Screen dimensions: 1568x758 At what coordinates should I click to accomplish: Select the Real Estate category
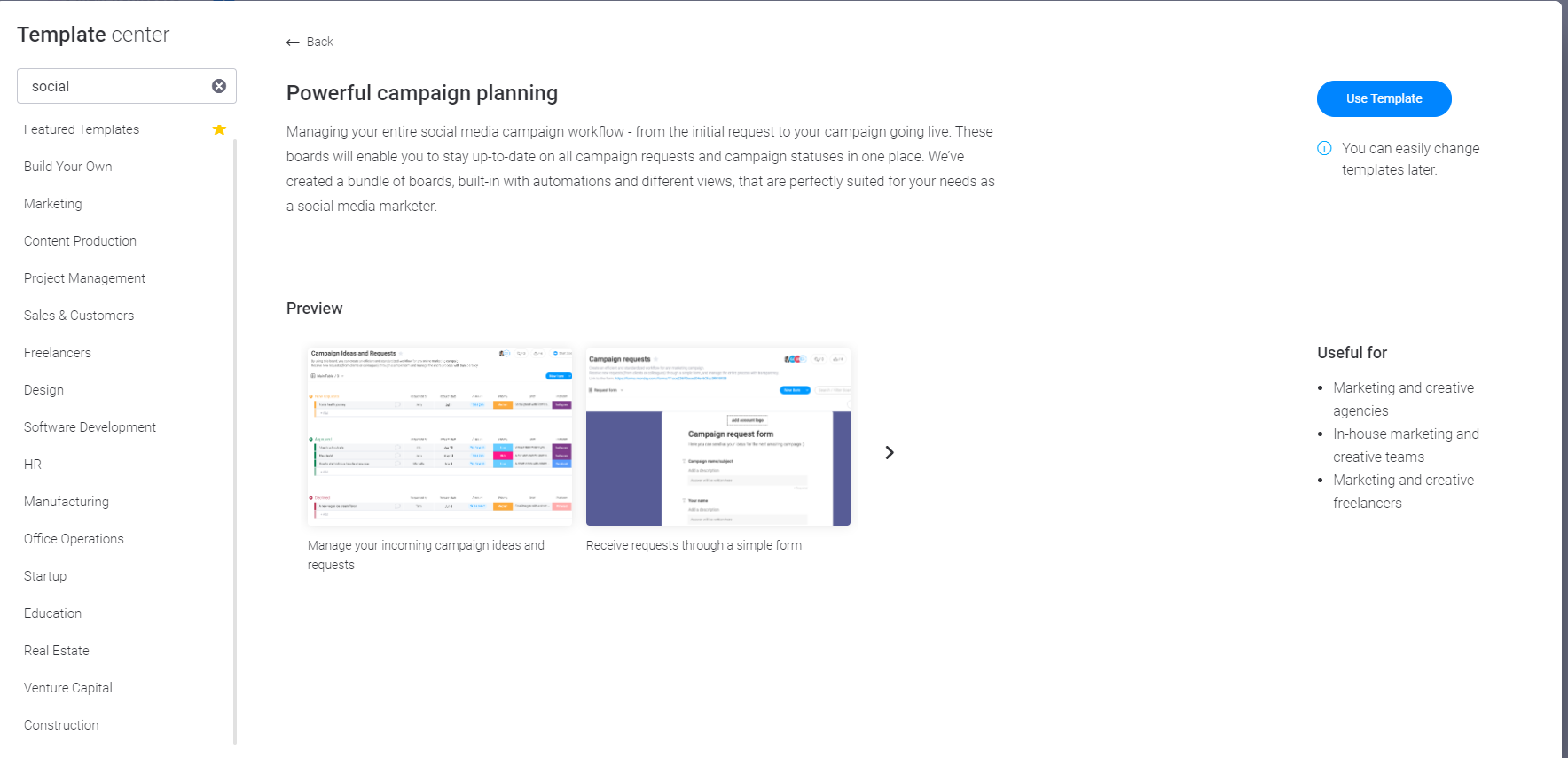click(x=57, y=651)
